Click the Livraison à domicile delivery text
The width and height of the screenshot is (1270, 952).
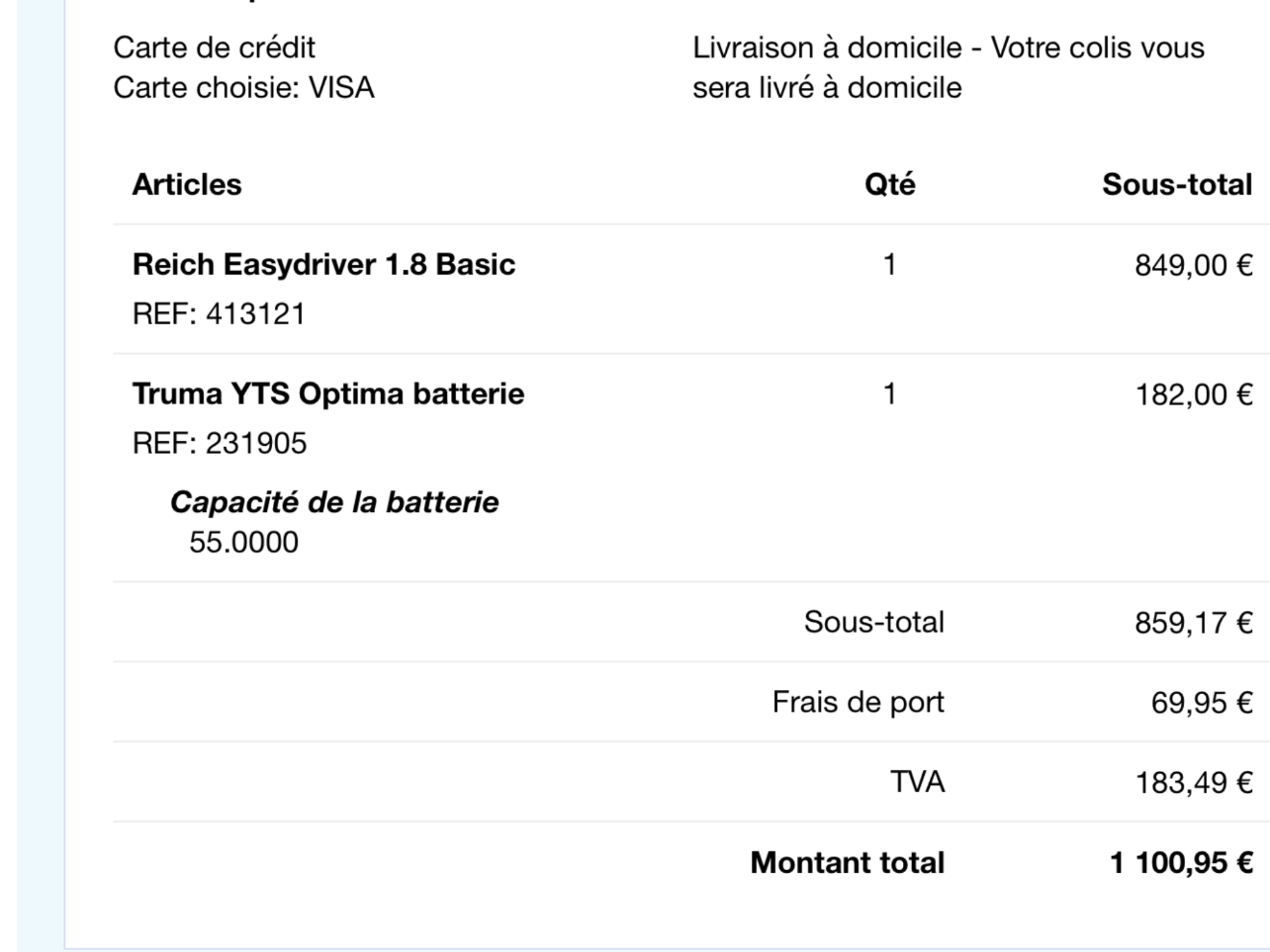pyautogui.click(x=948, y=67)
